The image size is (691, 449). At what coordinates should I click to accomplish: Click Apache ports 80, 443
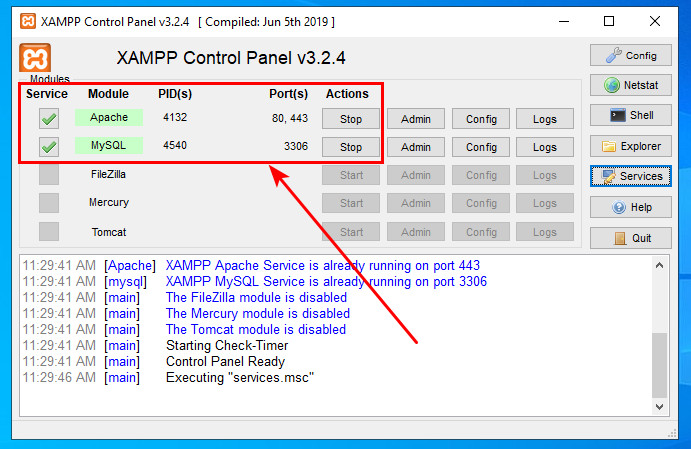tap(290, 118)
